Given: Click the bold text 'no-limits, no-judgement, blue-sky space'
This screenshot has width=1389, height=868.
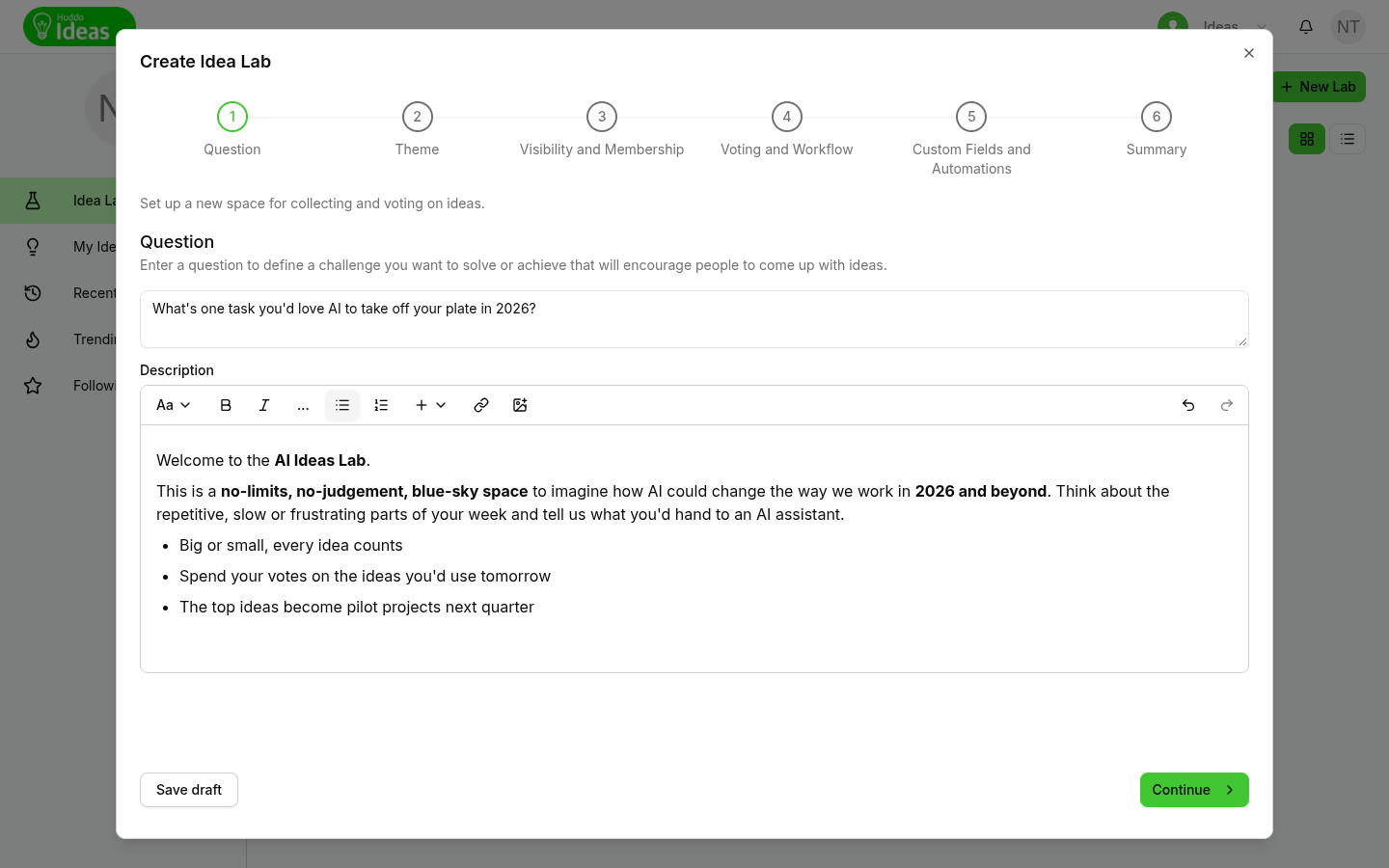Looking at the screenshot, I should click(374, 491).
